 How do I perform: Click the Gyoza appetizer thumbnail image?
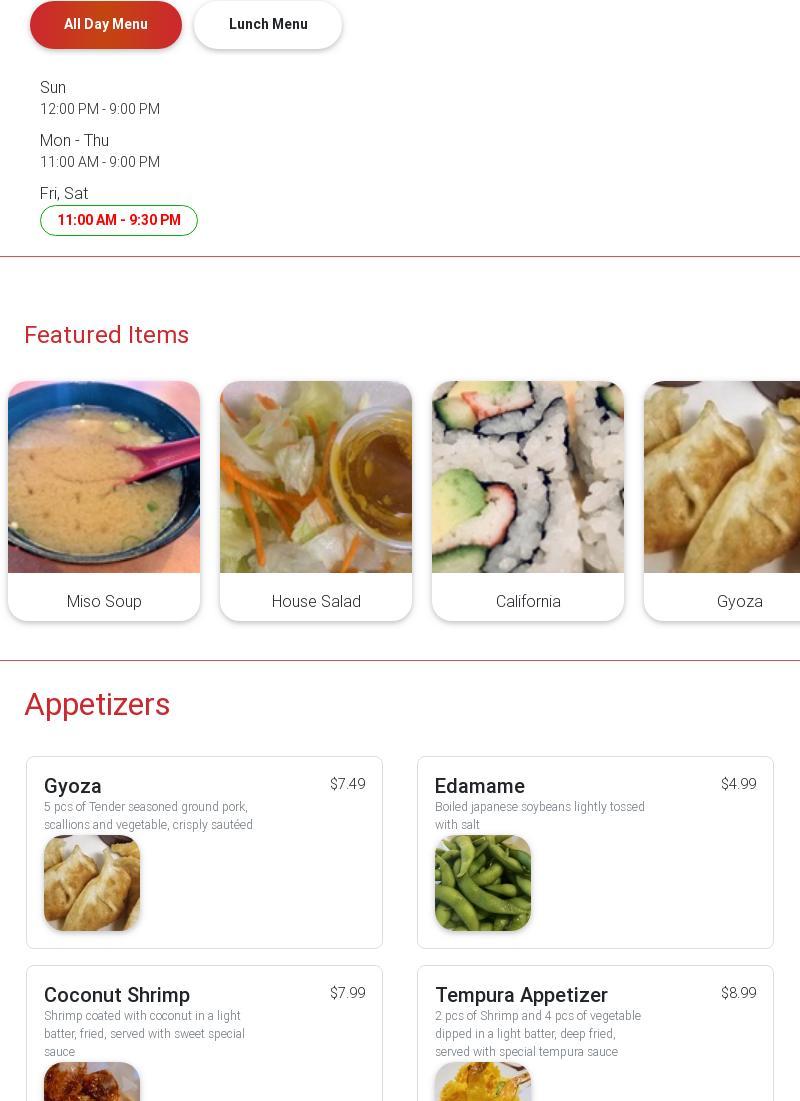click(92, 883)
